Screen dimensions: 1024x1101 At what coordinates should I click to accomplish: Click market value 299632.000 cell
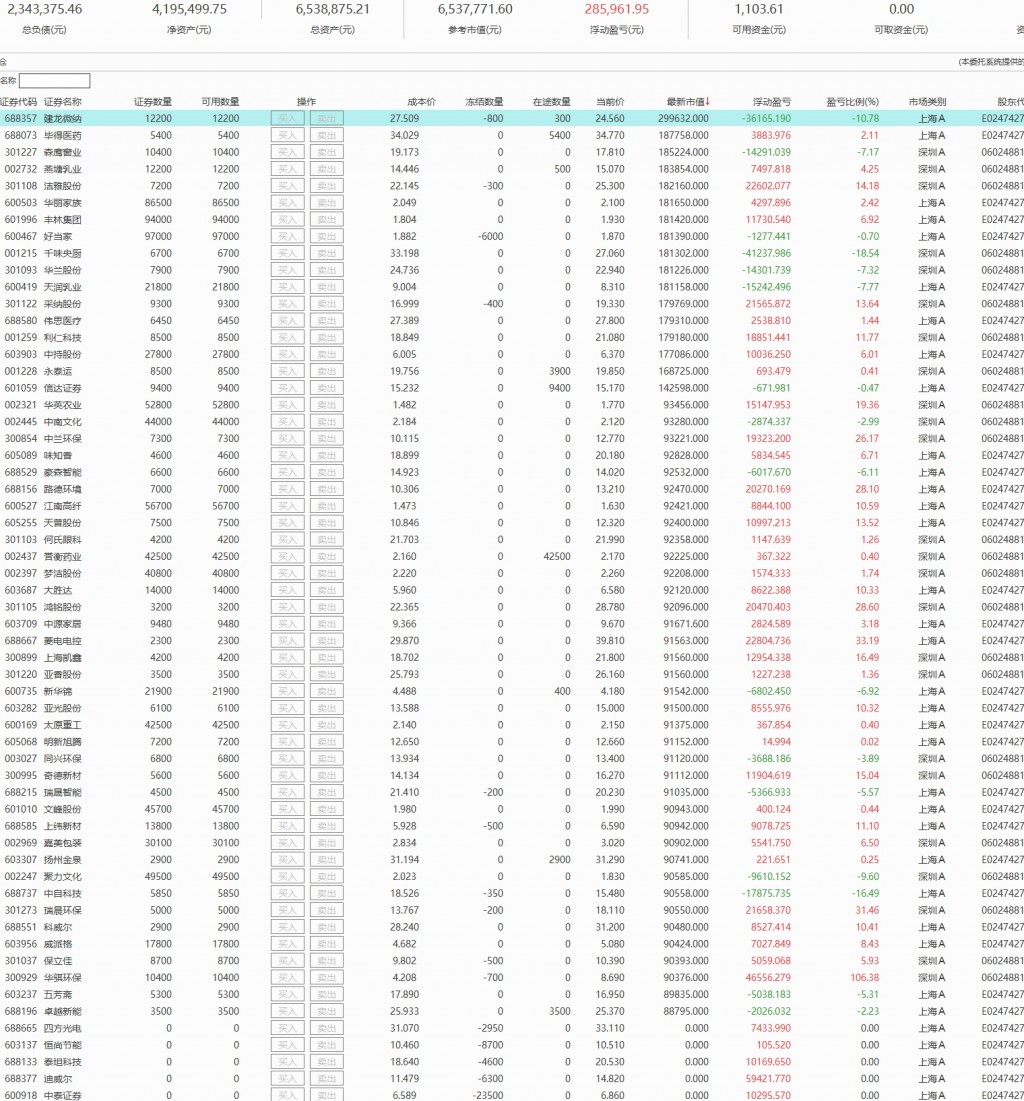click(x=683, y=119)
